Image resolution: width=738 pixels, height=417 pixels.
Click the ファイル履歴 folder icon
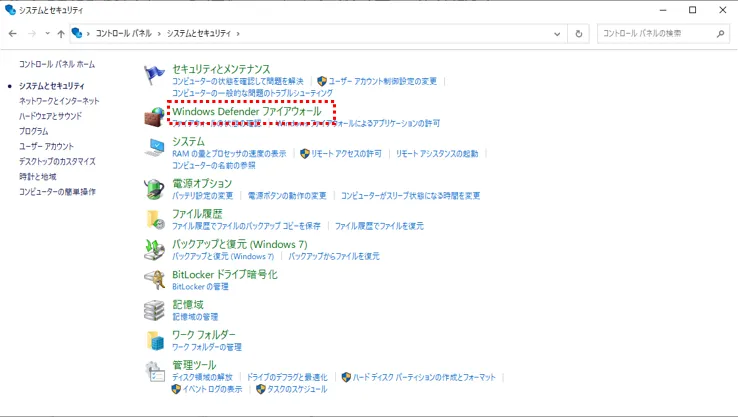pos(154,219)
